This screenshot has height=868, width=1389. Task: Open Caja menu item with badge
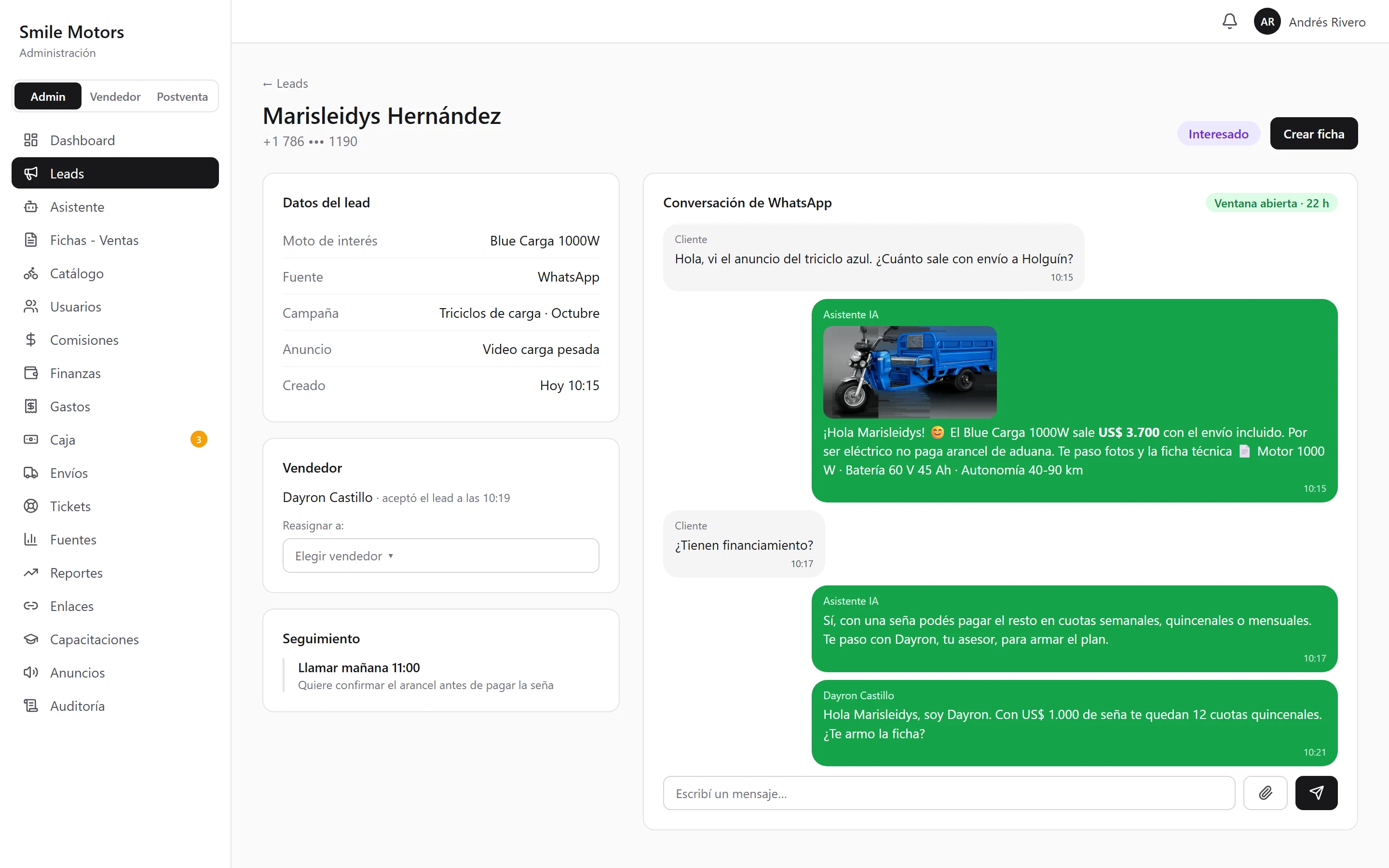(x=115, y=440)
